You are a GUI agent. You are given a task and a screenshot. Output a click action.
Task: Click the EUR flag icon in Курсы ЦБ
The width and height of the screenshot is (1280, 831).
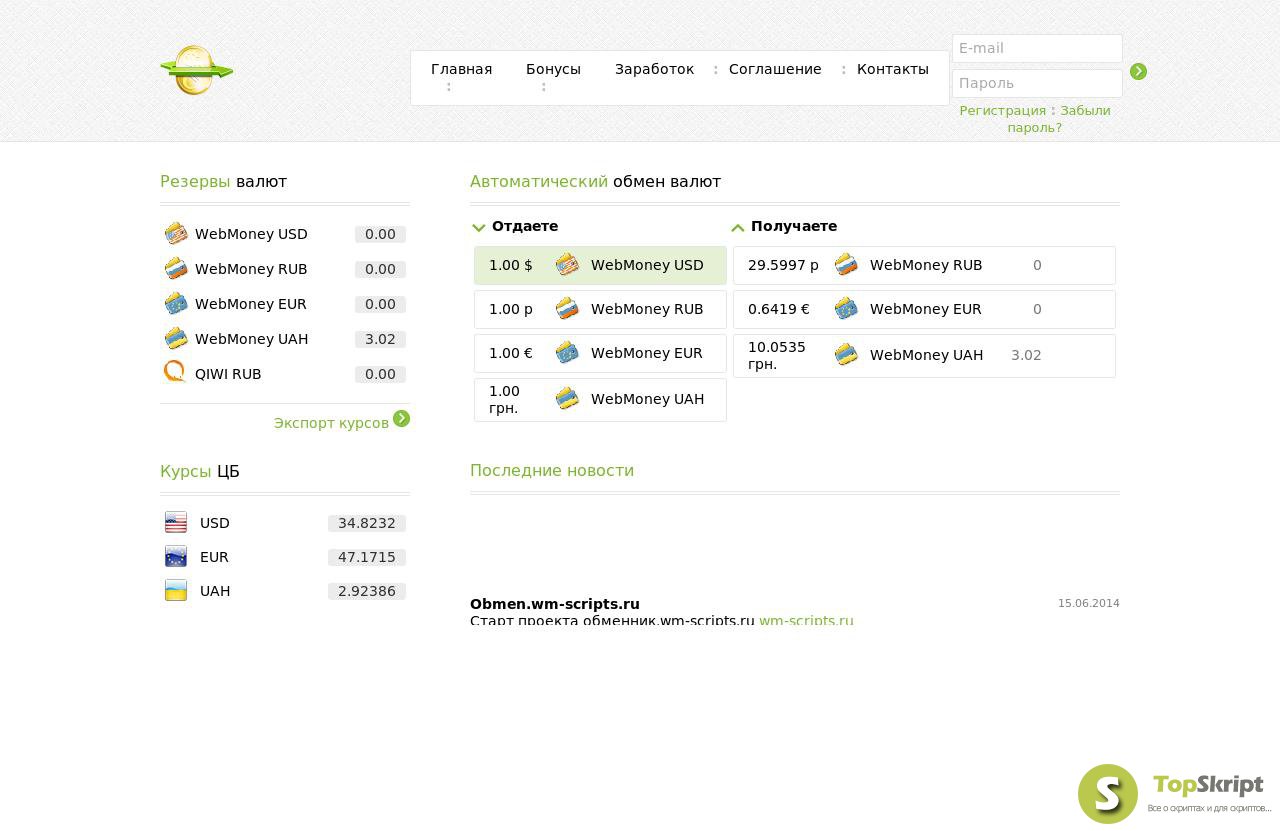176,557
